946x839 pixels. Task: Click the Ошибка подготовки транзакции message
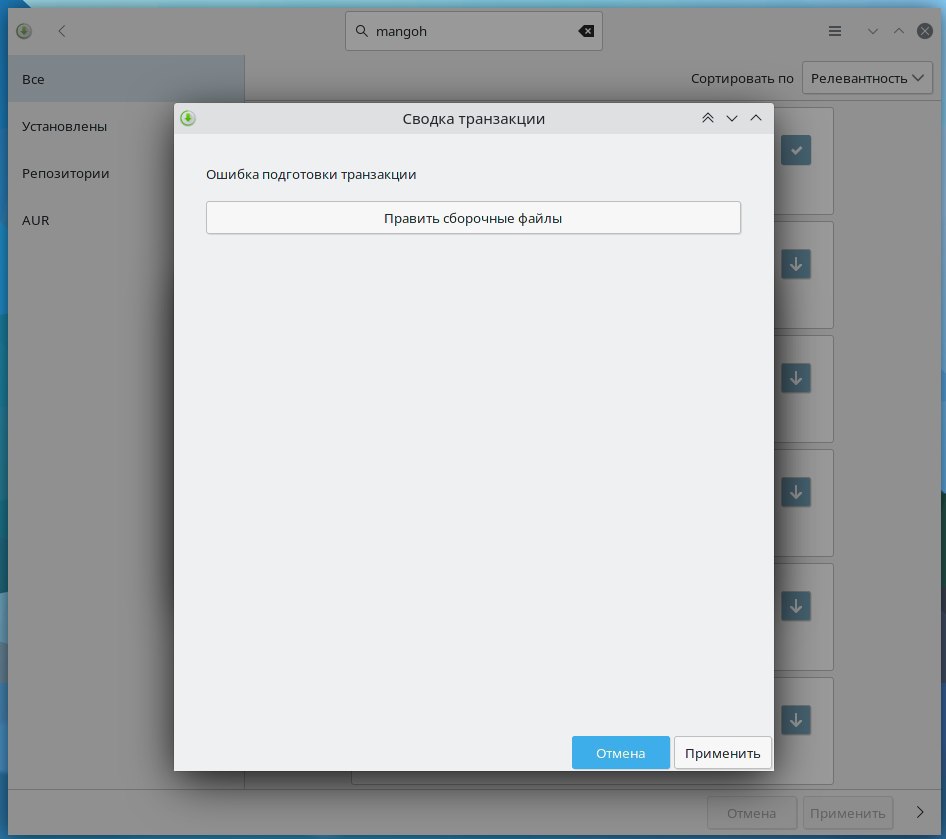coord(311,174)
